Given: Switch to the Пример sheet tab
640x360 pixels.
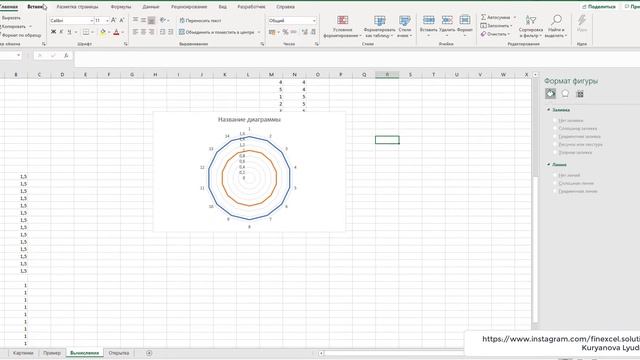Looking at the screenshot, I should [x=52, y=353].
